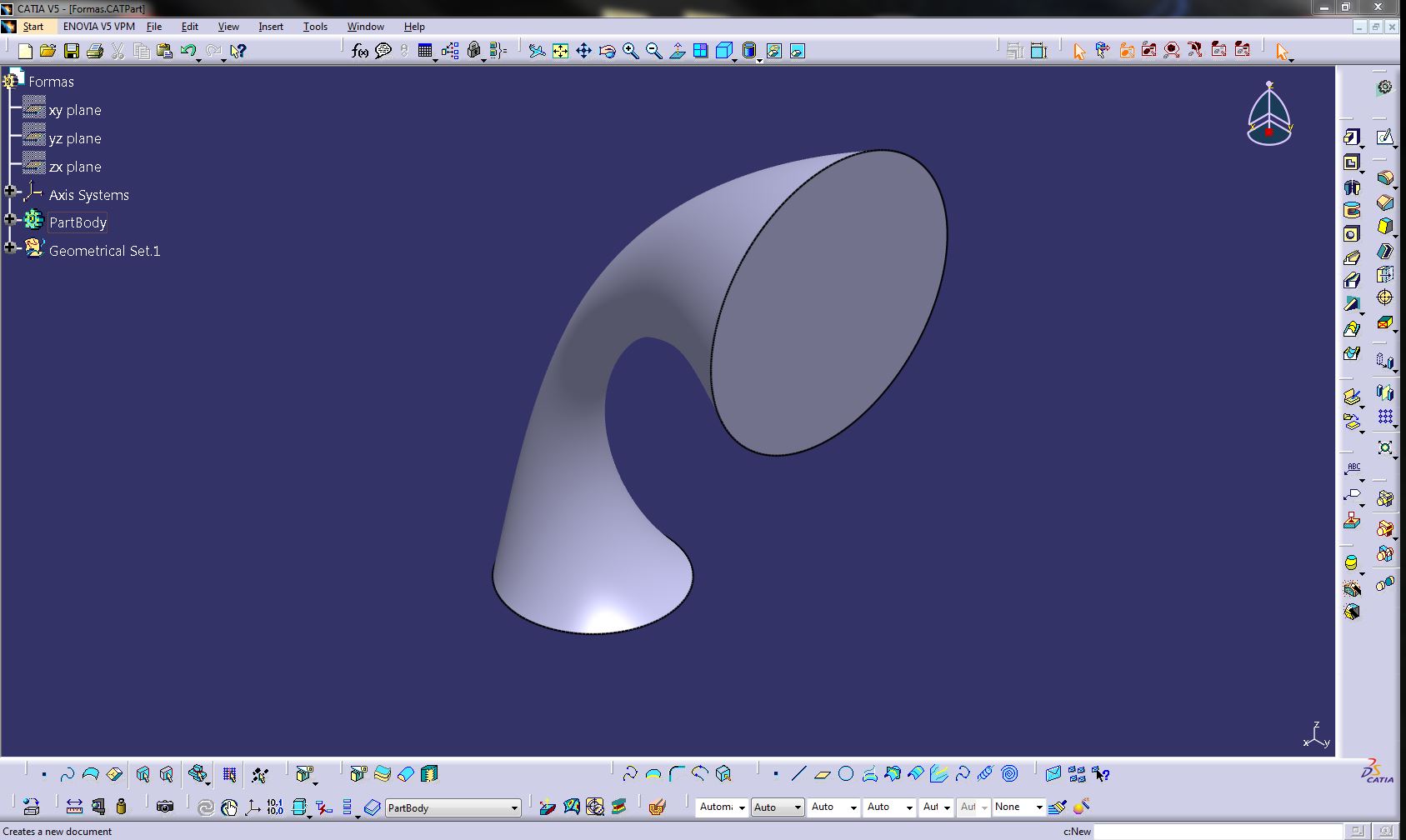Select the zx plane in tree
1406x840 pixels.
75,167
